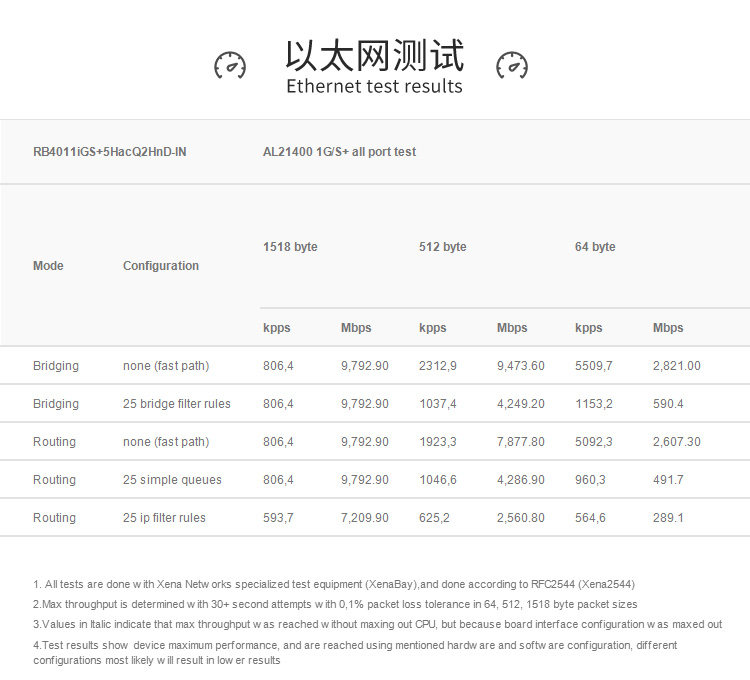Click the value 2,607.30
Viewport: 750px width, 680px height.
[677, 442]
